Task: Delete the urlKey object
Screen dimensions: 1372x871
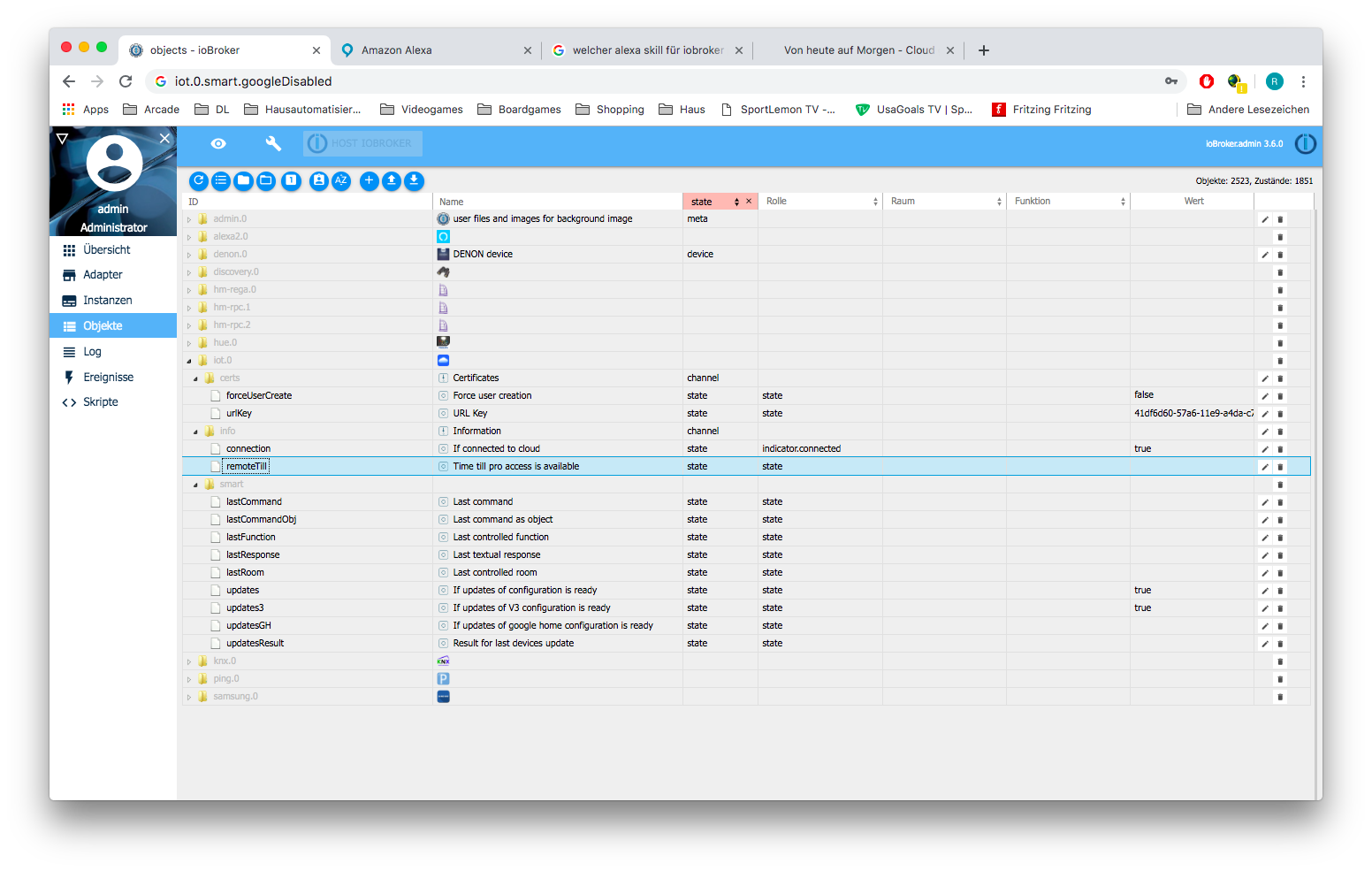Action: (1280, 414)
